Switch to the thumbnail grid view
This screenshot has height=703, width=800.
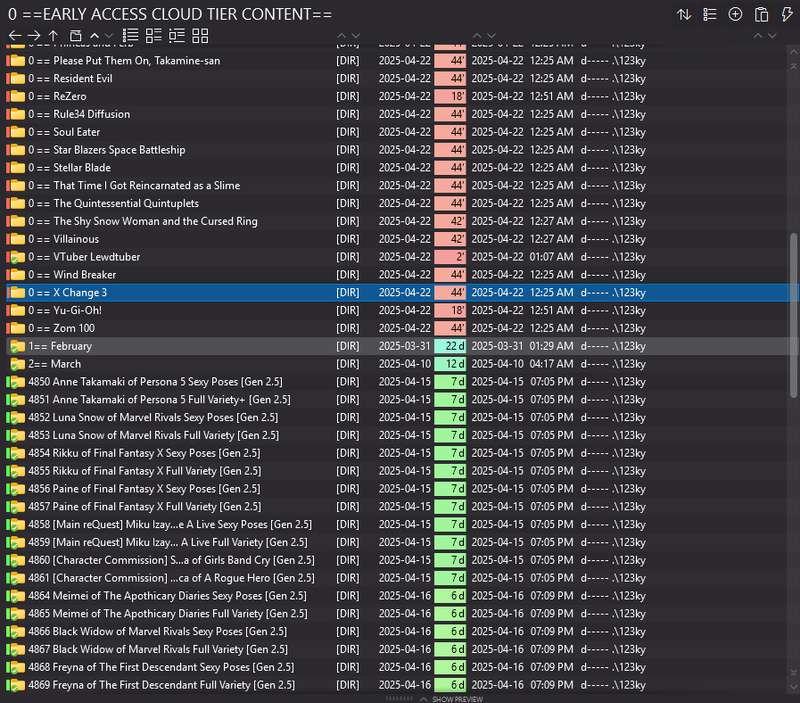200,35
